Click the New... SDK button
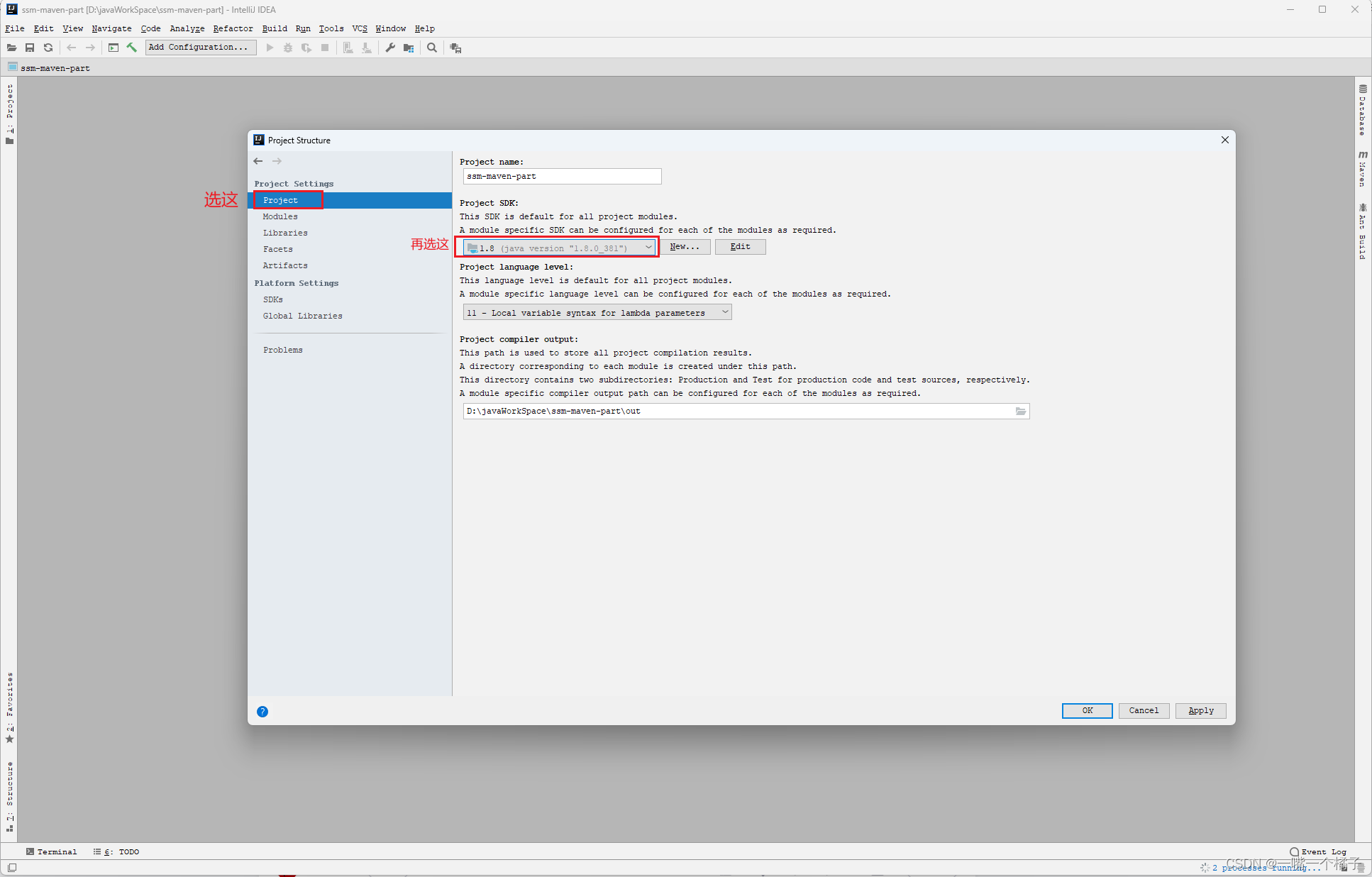This screenshot has width=1372, height=877. 685,247
